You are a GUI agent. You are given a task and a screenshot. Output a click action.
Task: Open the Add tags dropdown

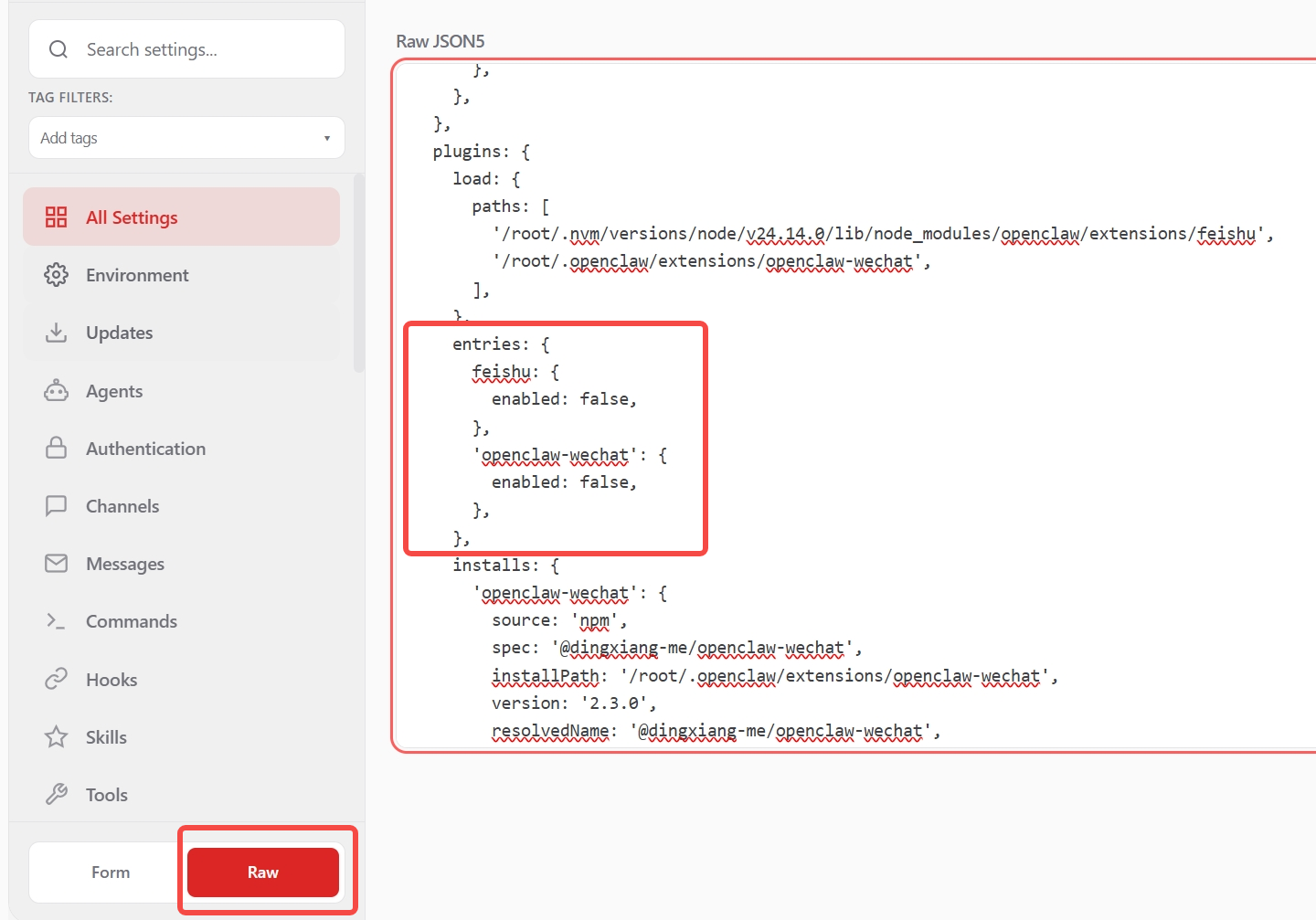(174, 138)
